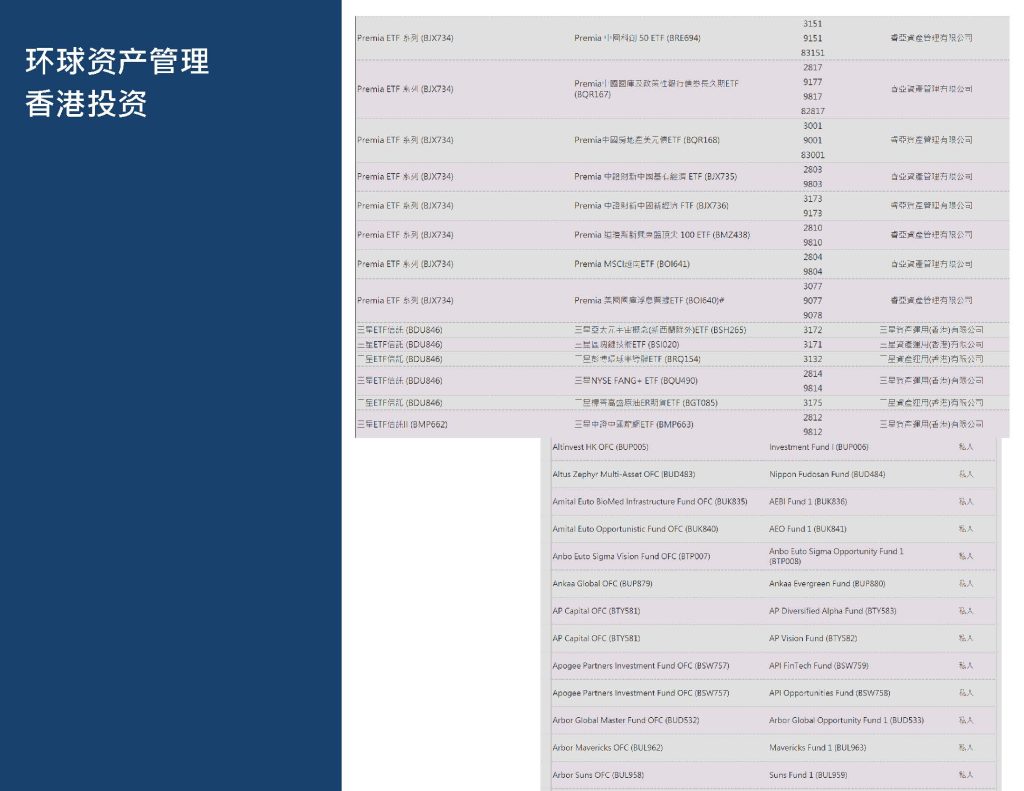This screenshot has height=791, width=1024.
Task: Click stock code 3172
Action: 812,330
